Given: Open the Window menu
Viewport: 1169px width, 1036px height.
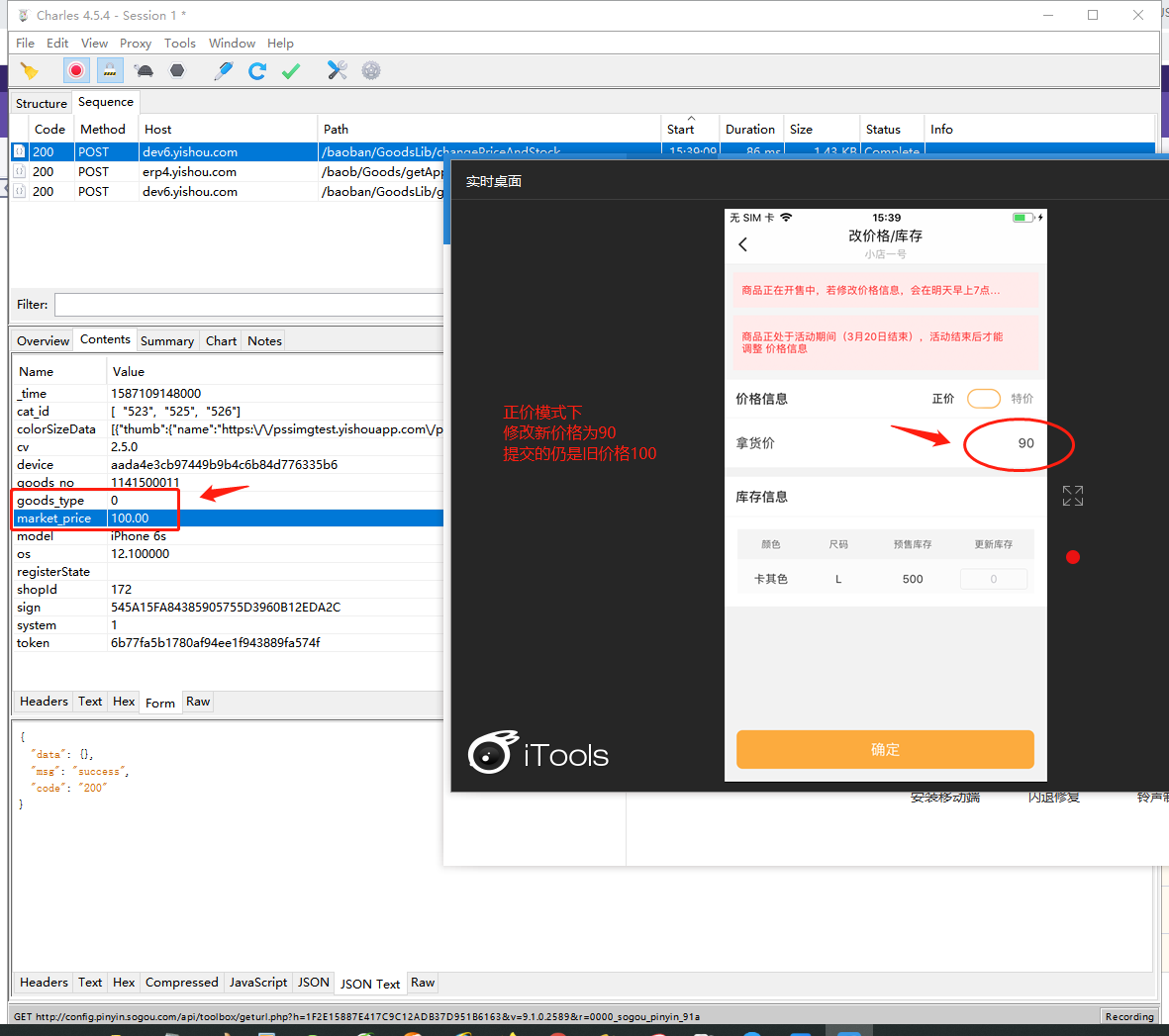Looking at the screenshot, I should pyautogui.click(x=232, y=44).
